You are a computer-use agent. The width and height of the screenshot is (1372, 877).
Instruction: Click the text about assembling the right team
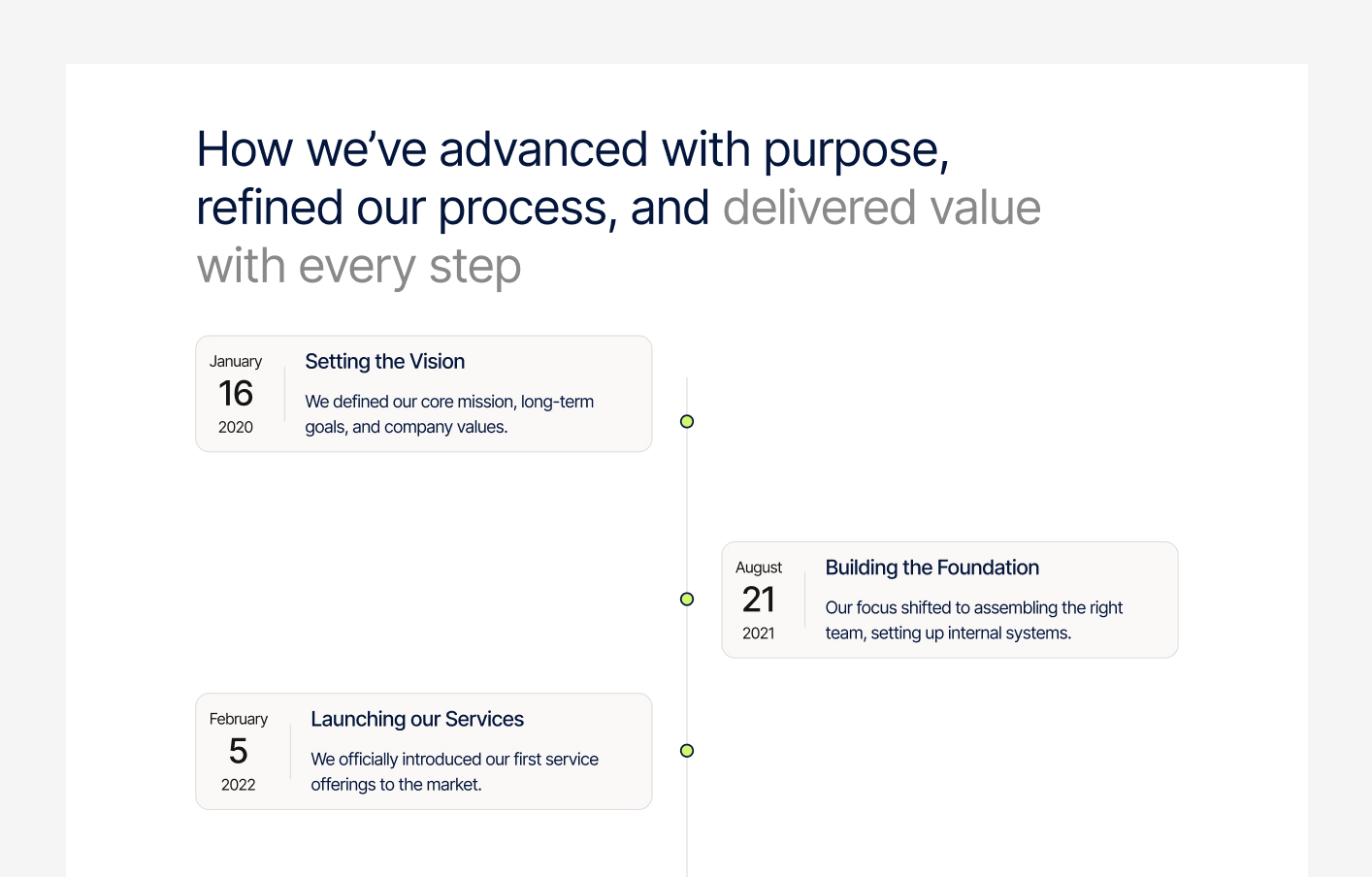pyautogui.click(x=973, y=620)
